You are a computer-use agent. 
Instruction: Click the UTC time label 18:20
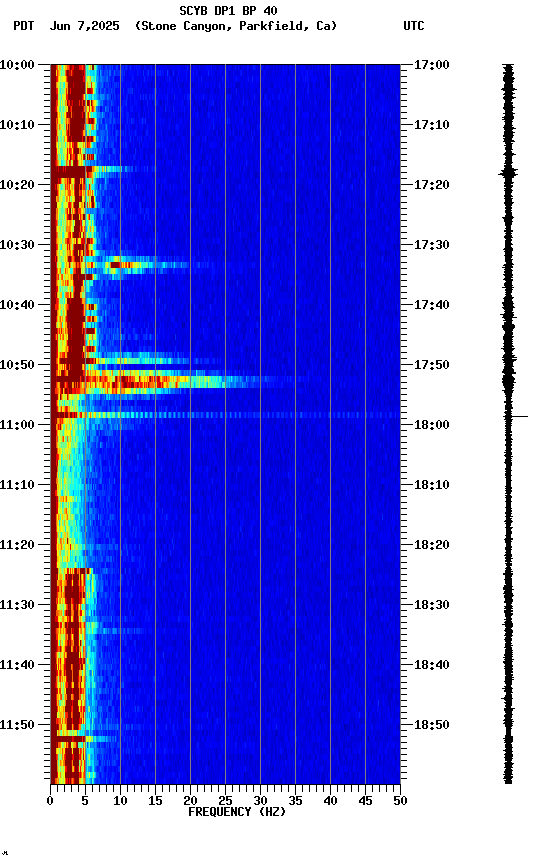click(x=432, y=545)
